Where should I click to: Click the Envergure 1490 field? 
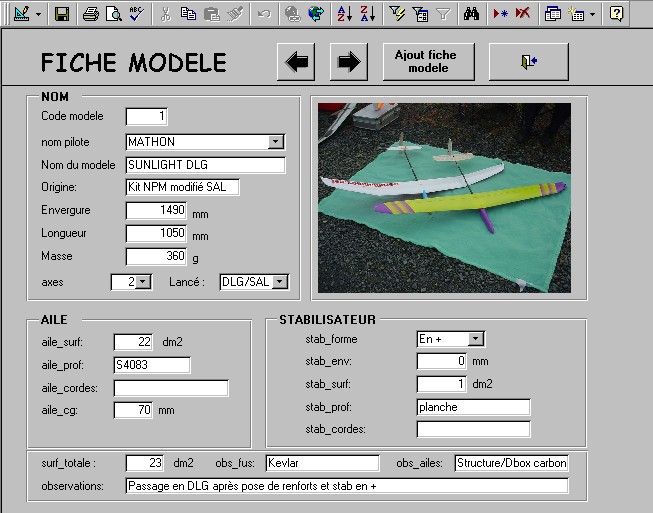click(156, 210)
